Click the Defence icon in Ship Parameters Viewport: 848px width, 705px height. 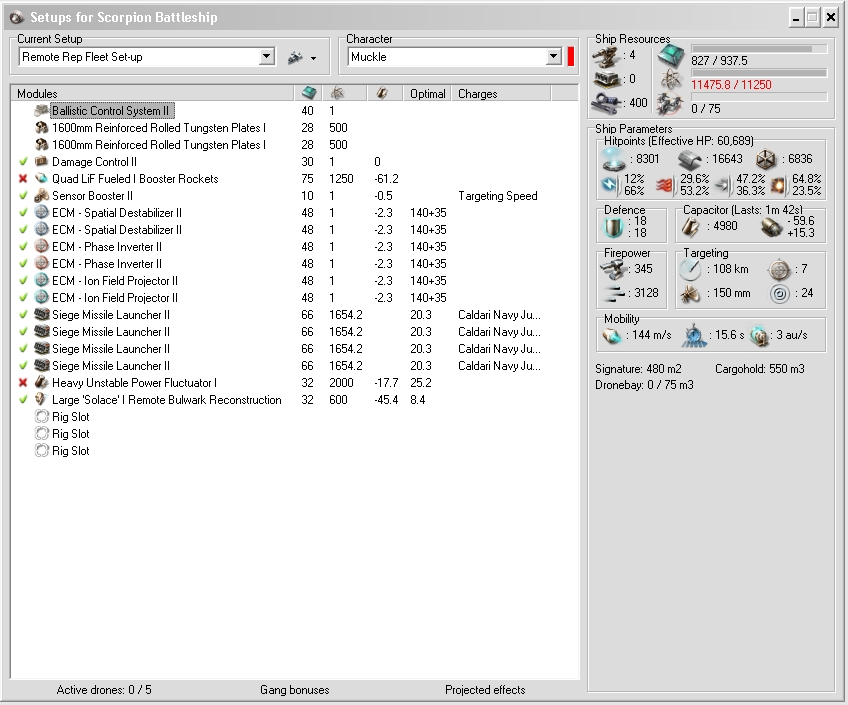(x=613, y=228)
